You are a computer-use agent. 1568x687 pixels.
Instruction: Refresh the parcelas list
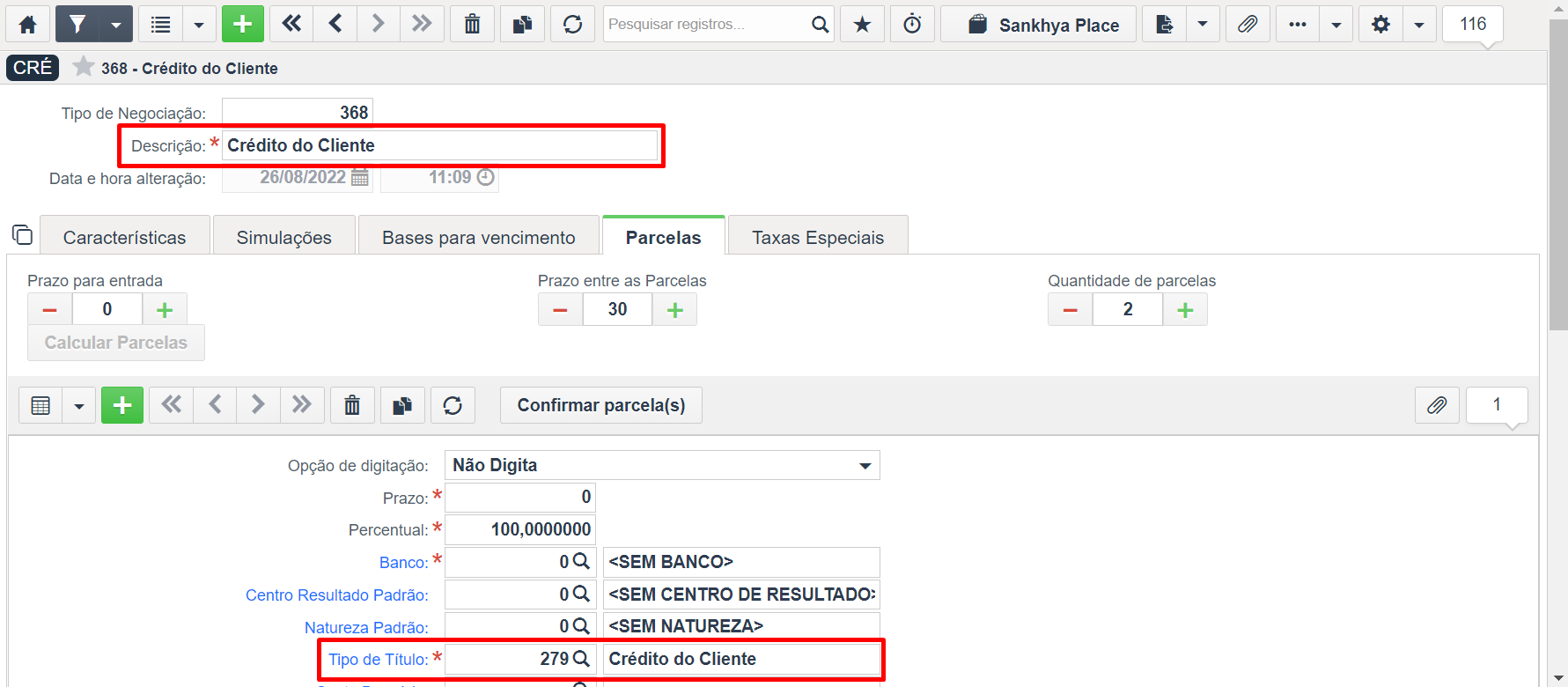point(453,405)
